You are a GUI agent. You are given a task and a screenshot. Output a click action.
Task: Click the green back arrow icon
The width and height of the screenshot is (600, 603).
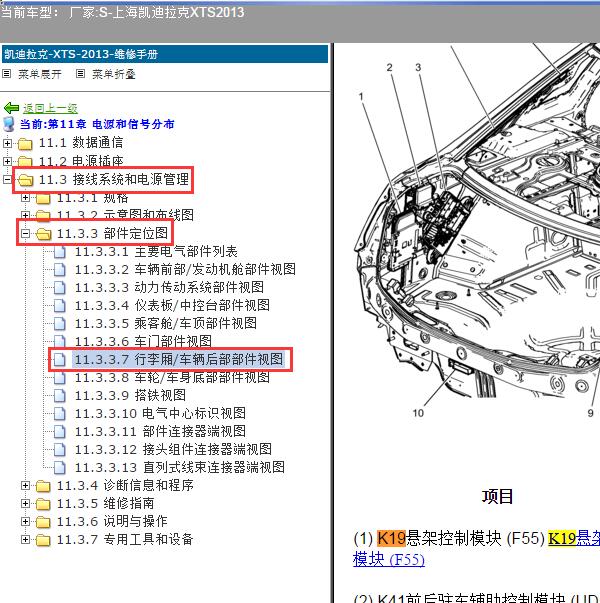11,108
